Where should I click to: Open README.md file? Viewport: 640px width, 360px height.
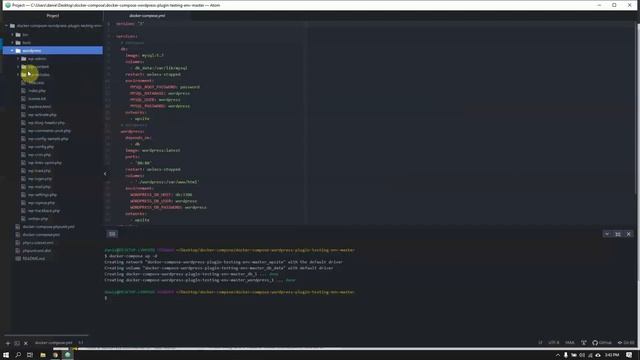point(33,258)
